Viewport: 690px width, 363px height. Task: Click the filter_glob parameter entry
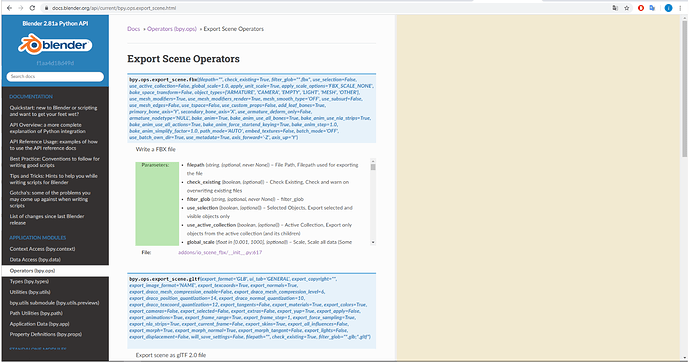point(245,199)
